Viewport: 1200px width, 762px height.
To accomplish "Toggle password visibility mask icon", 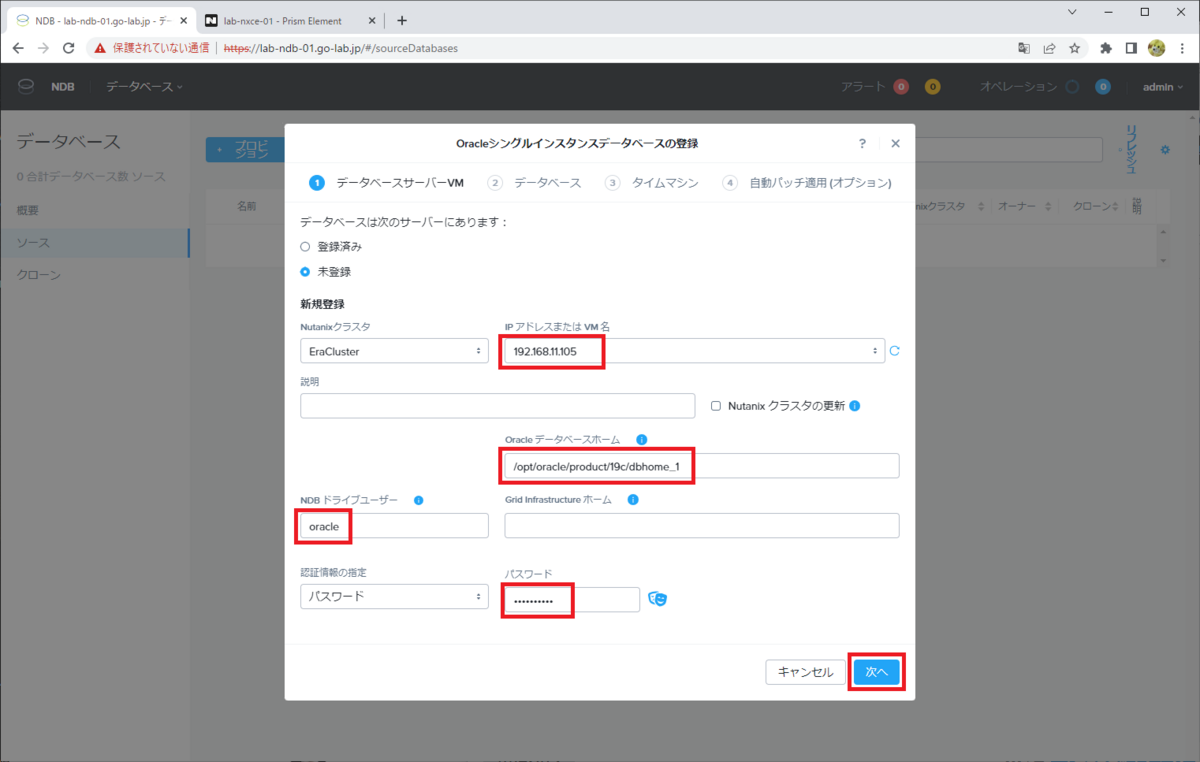I will 657,598.
